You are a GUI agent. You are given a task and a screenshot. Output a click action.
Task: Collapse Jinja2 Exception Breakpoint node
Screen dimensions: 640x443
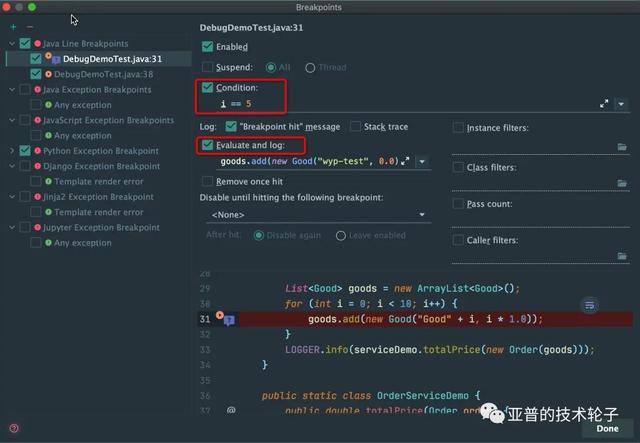coord(12,197)
